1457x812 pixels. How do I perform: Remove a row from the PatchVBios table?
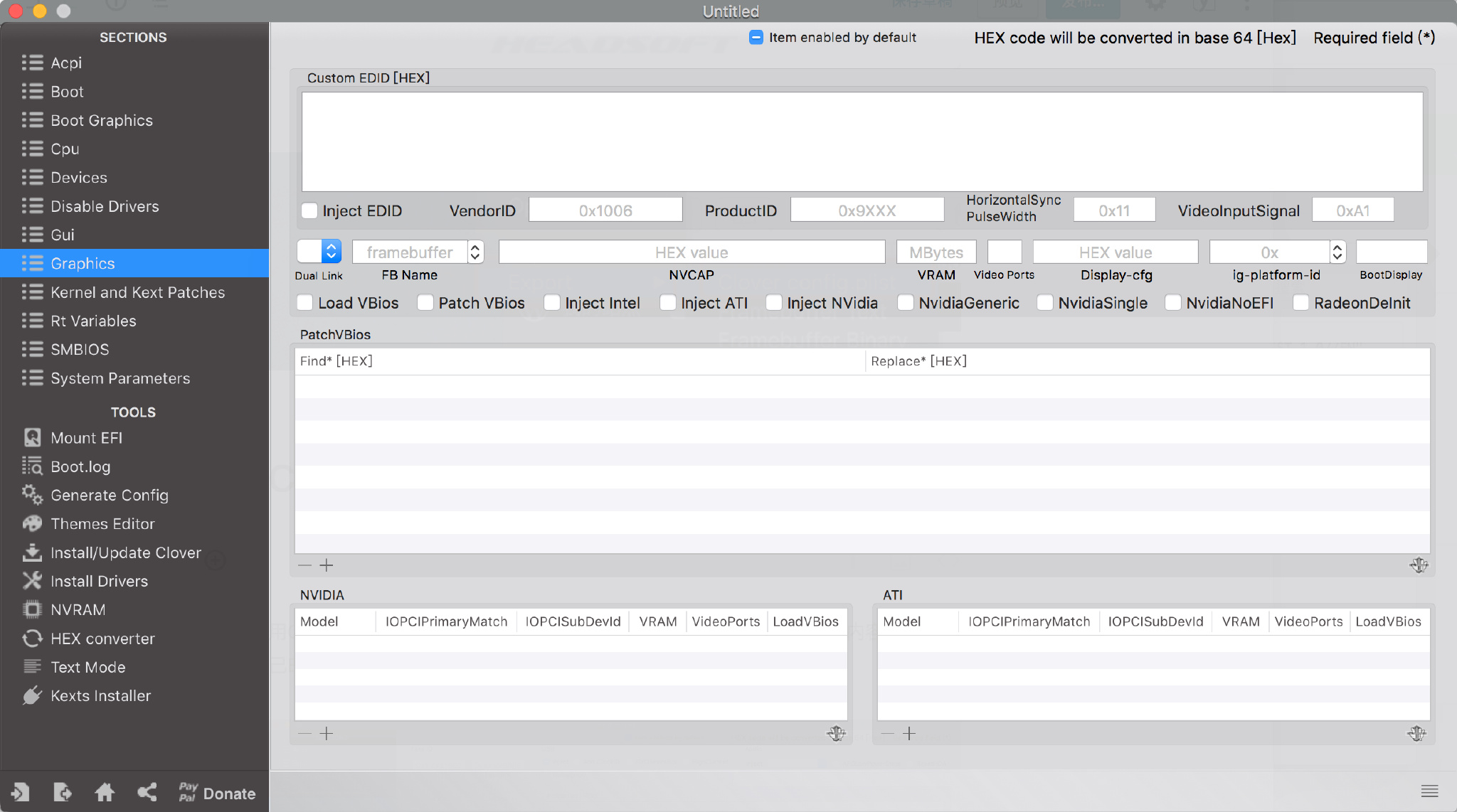point(304,565)
